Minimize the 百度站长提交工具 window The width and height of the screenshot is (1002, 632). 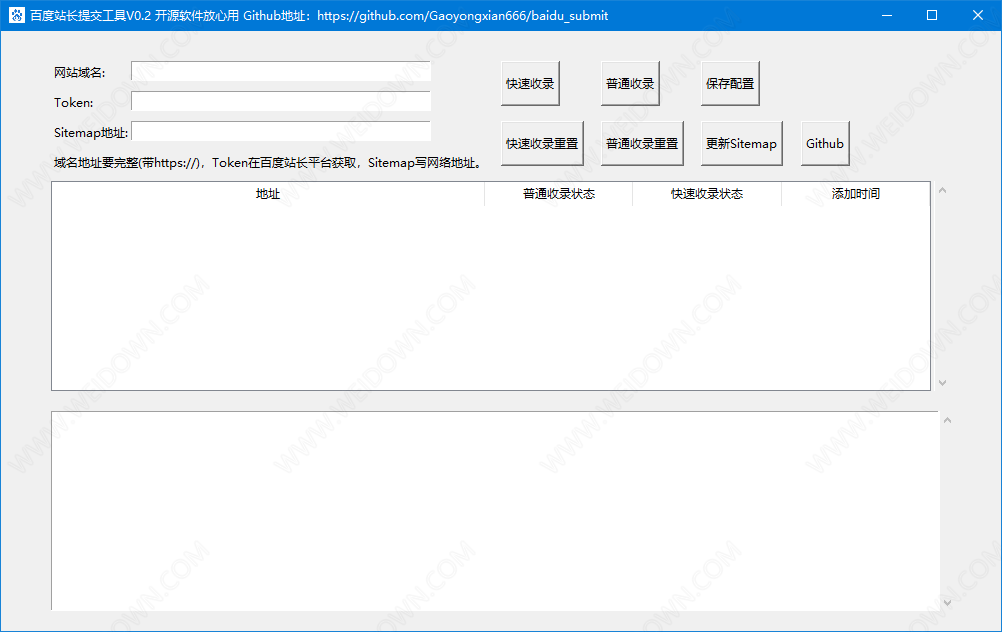887,15
